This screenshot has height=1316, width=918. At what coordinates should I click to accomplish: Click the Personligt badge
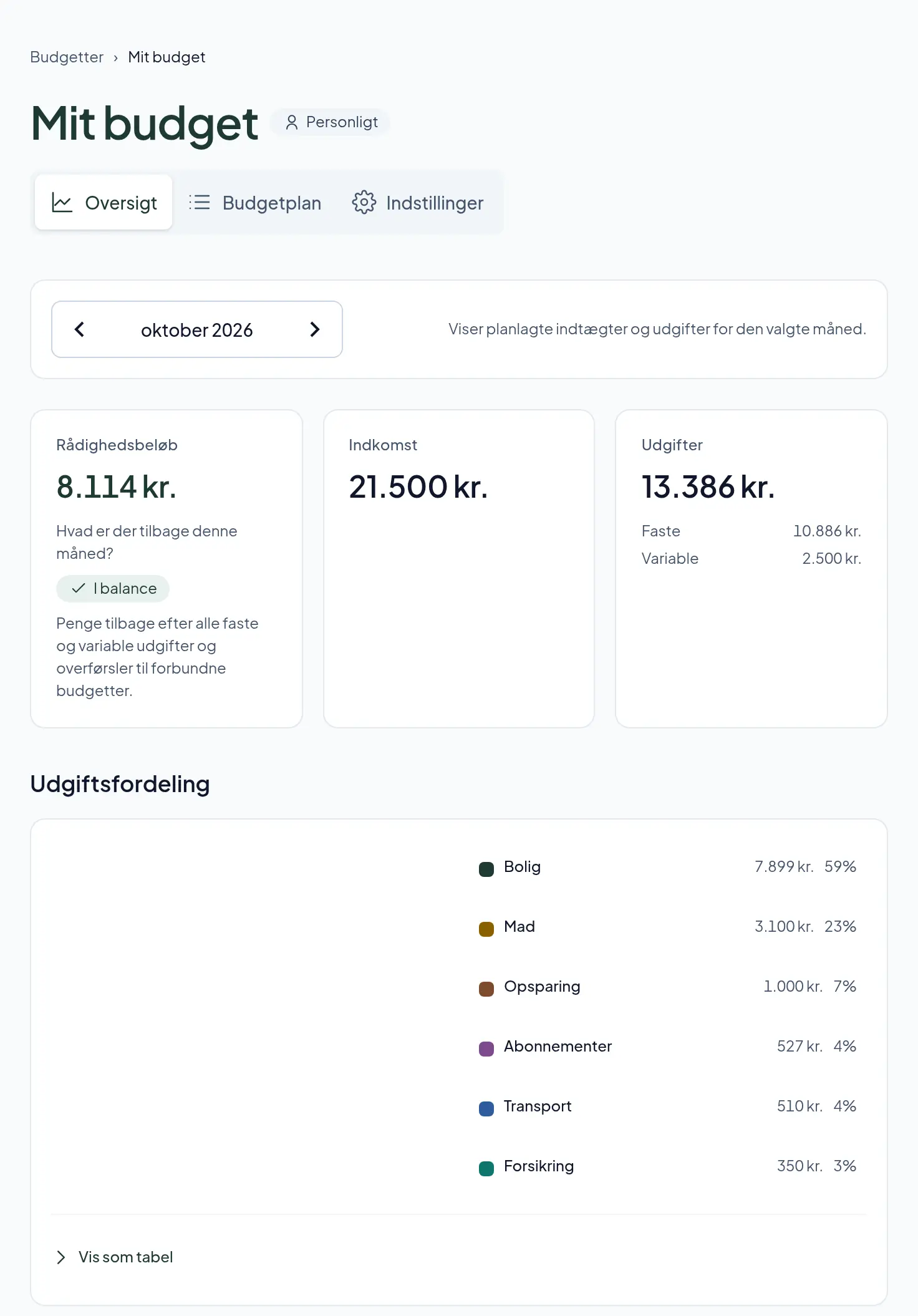(331, 122)
